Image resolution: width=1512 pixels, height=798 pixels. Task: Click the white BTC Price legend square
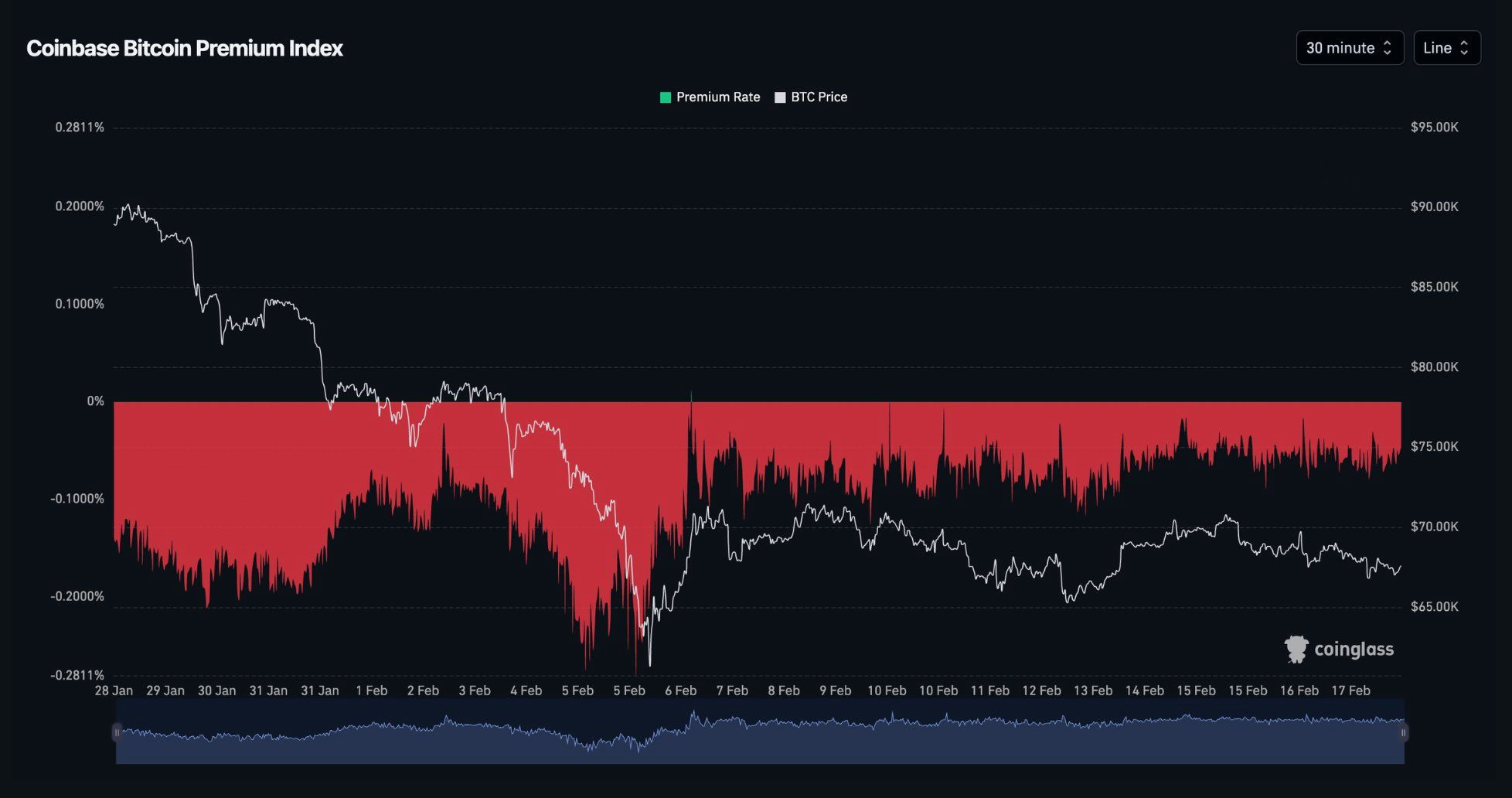point(780,97)
